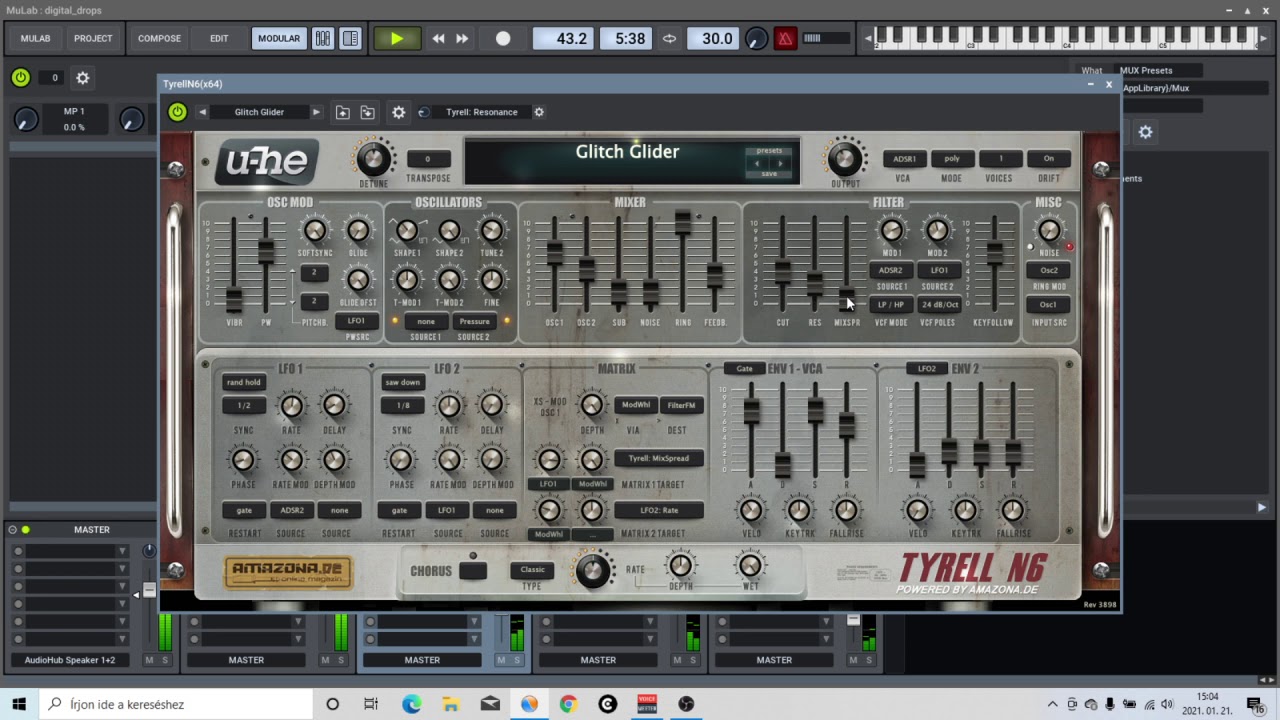1280x720 pixels.
Task: Open the Input Src Osc1 selector
Action: tap(1049, 305)
